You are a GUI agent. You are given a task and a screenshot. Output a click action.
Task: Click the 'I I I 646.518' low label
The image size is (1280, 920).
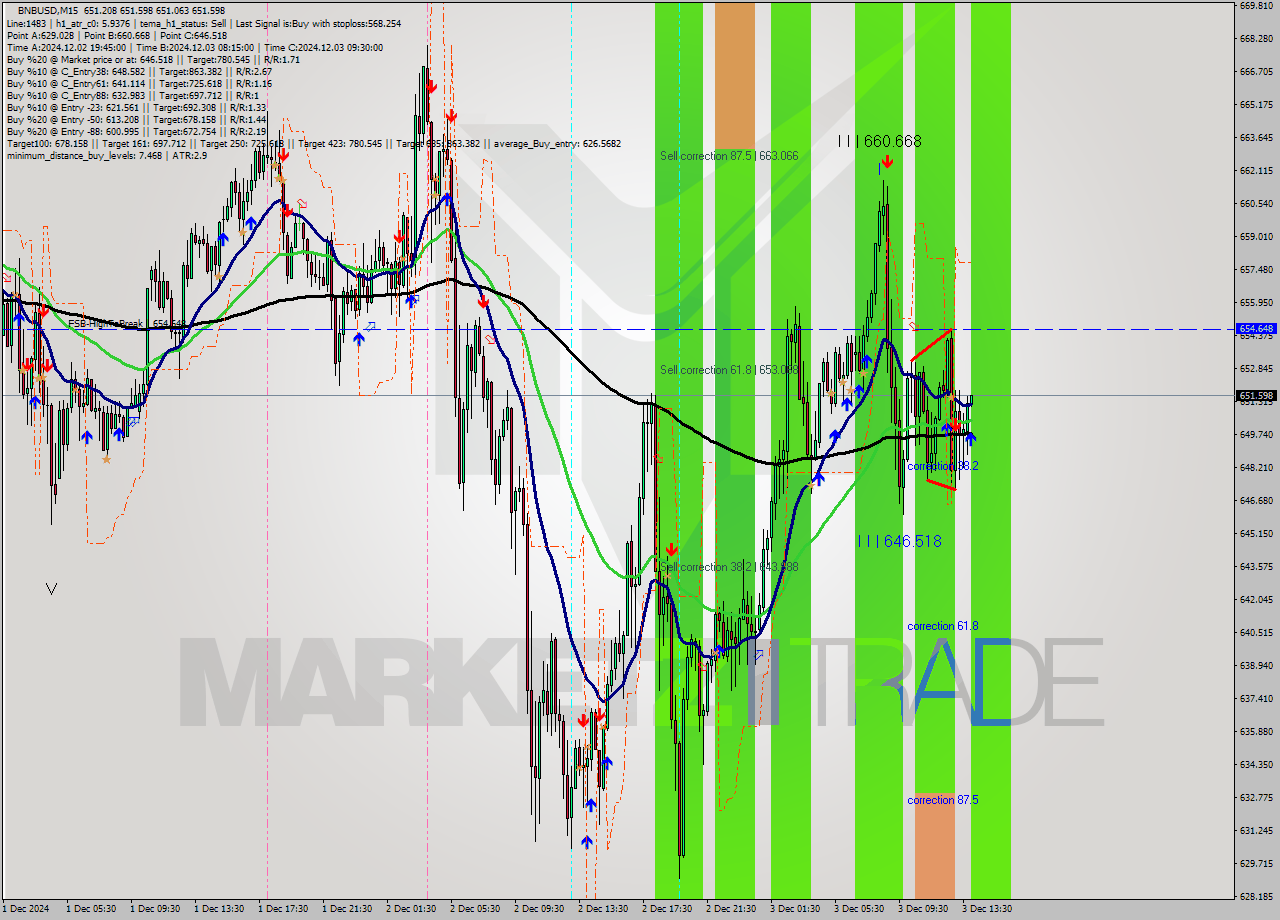899,540
